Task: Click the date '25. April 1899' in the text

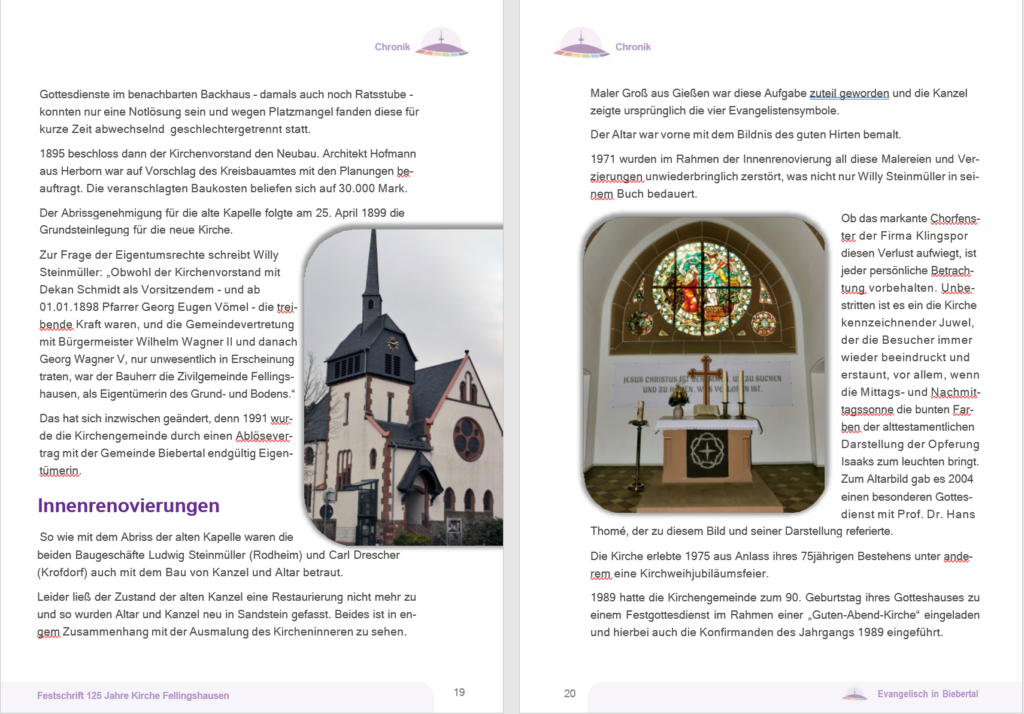Action: pos(350,213)
